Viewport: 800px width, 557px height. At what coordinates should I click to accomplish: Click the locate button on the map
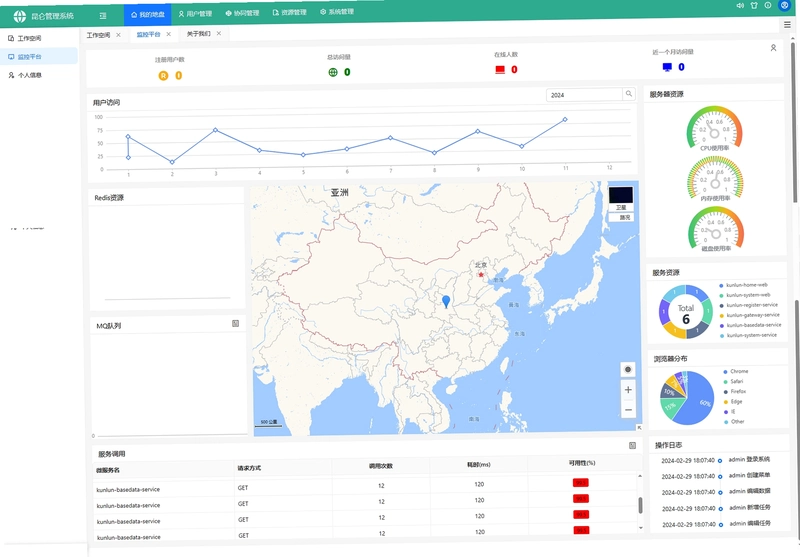[x=628, y=369]
